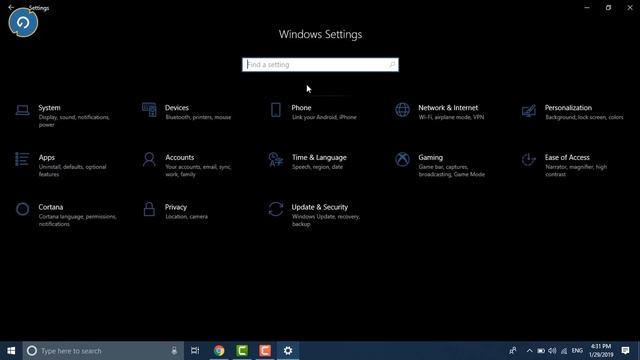Open the Personalization icon
The width and height of the screenshot is (640, 360).
point(529,111)
